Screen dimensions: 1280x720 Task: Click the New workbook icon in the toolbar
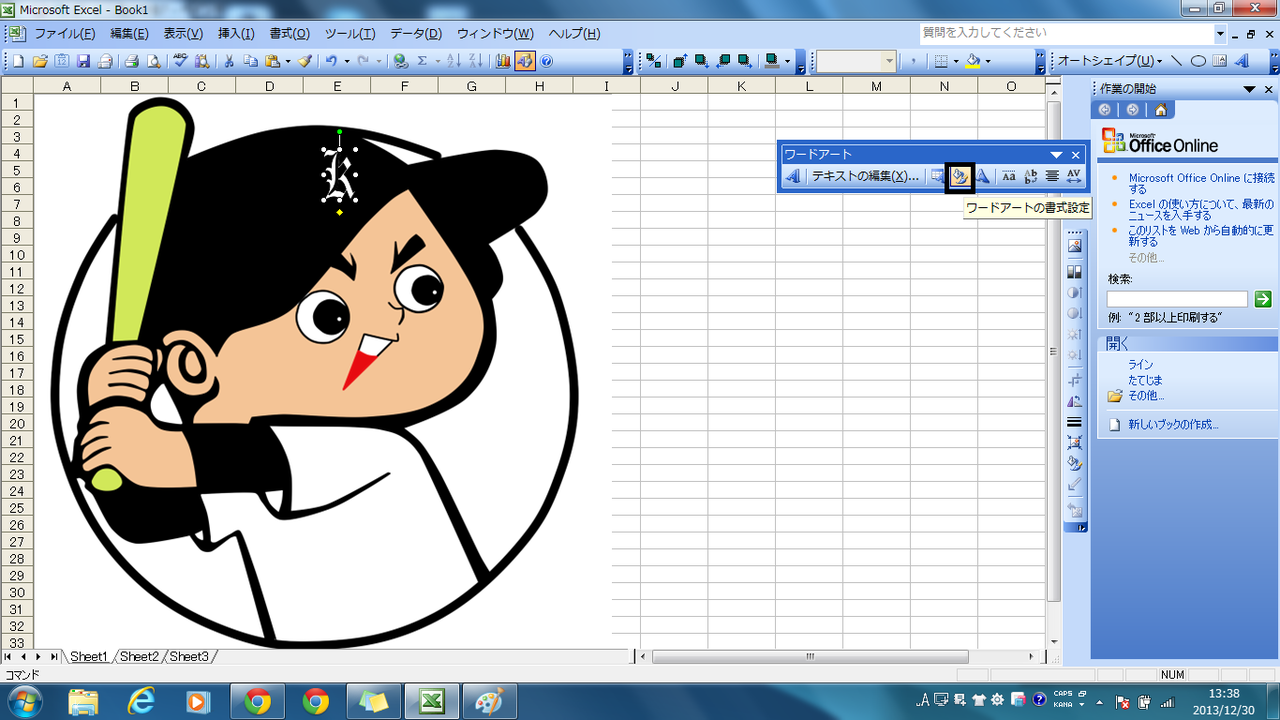(18, 61)
